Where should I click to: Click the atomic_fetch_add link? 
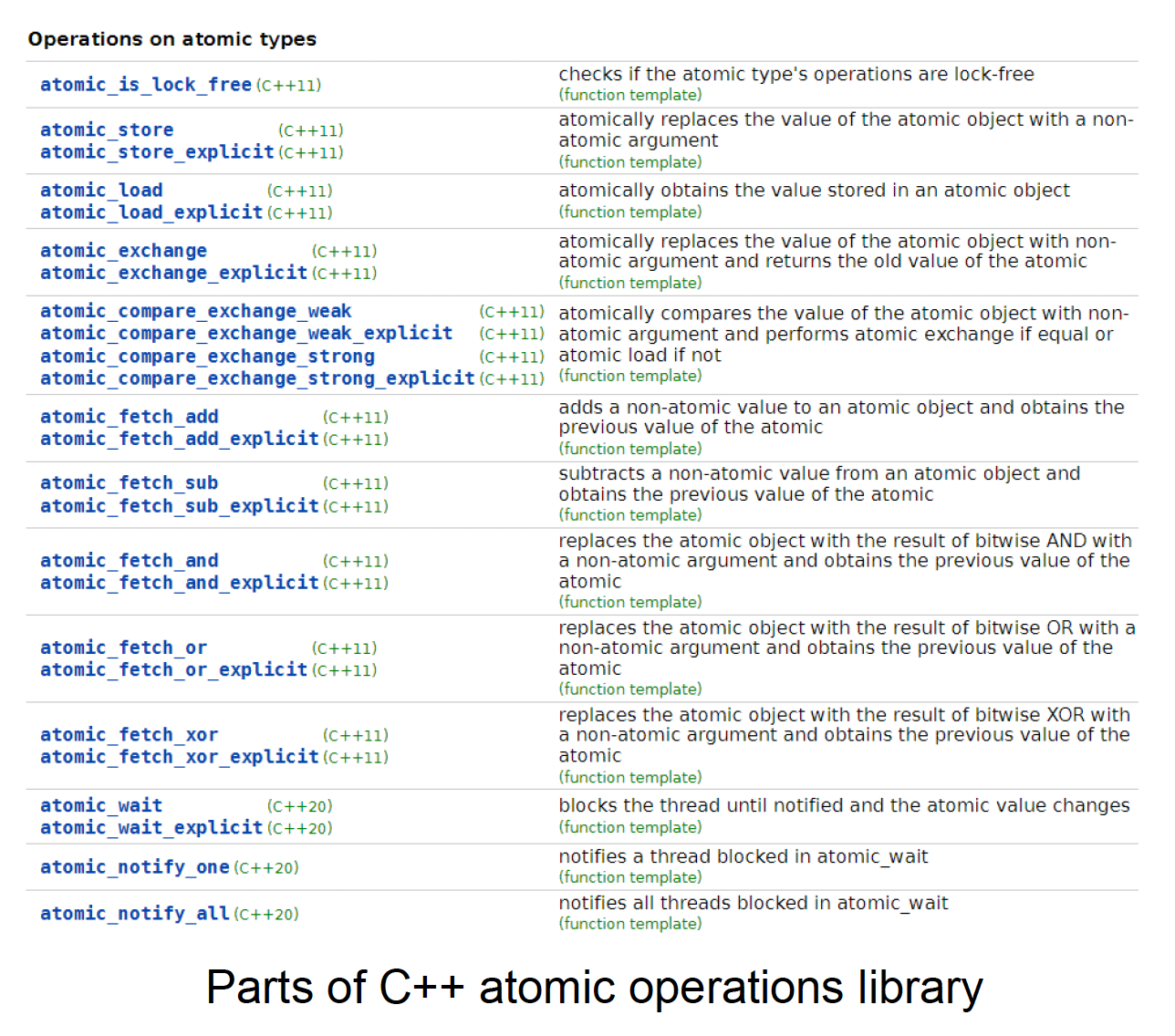129,417
